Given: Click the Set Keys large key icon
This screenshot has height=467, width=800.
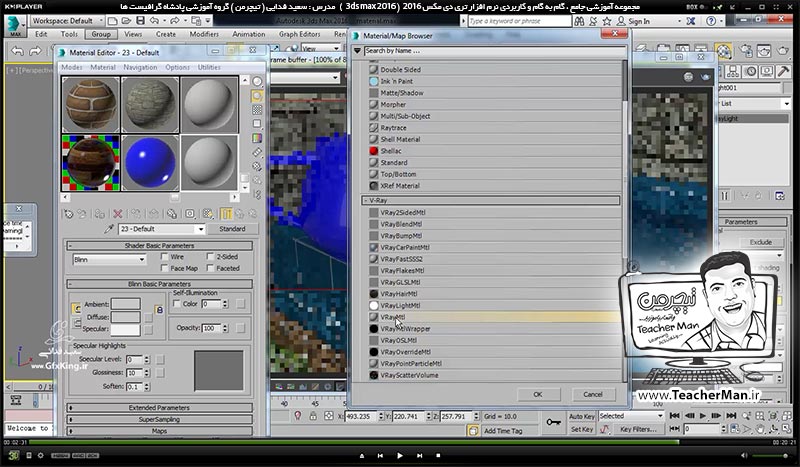Looking at the screenshot, I should coord(554,422).
